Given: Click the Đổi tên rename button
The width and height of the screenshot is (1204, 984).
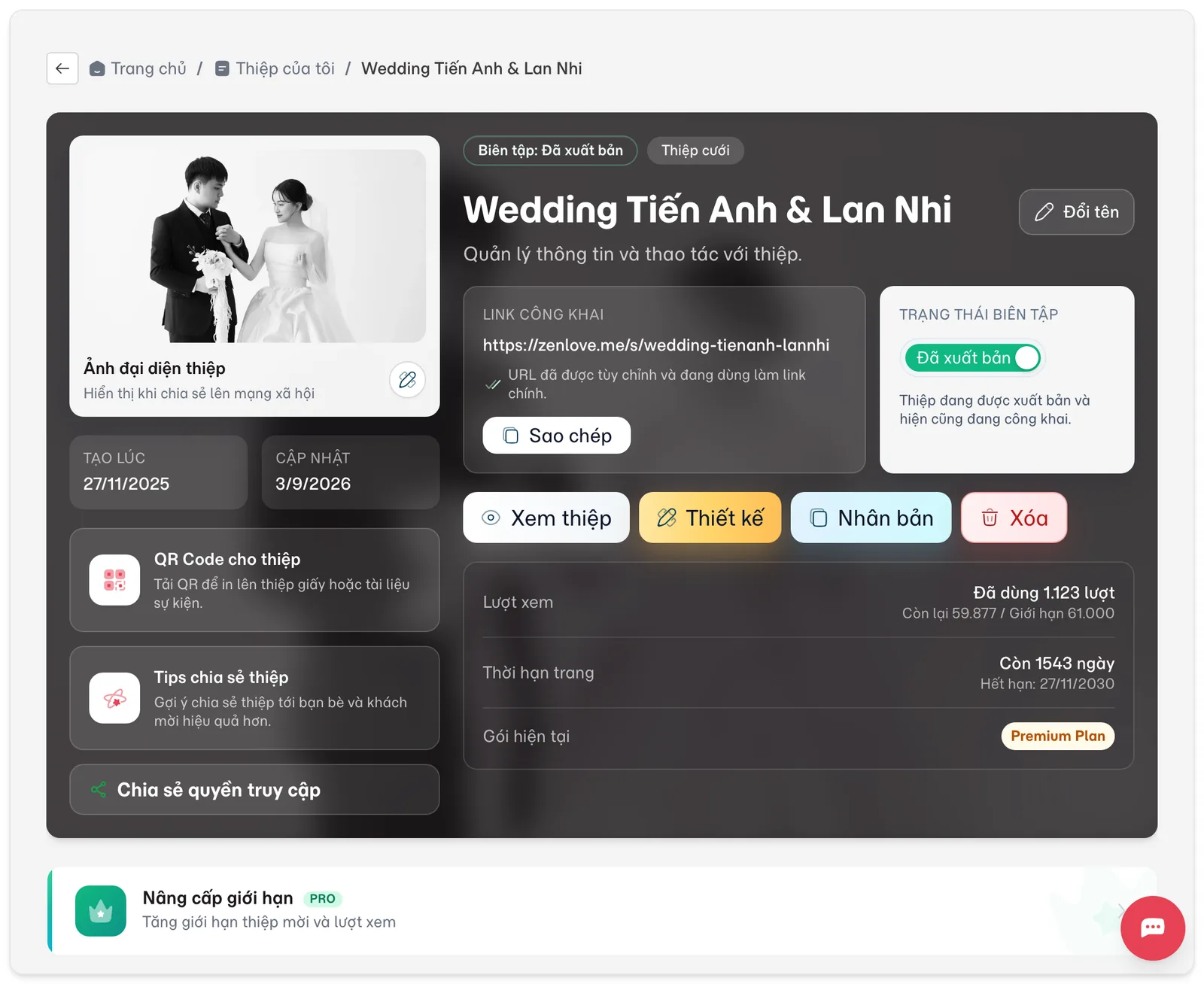Looking at the screenshot, I should point(1076,212).
